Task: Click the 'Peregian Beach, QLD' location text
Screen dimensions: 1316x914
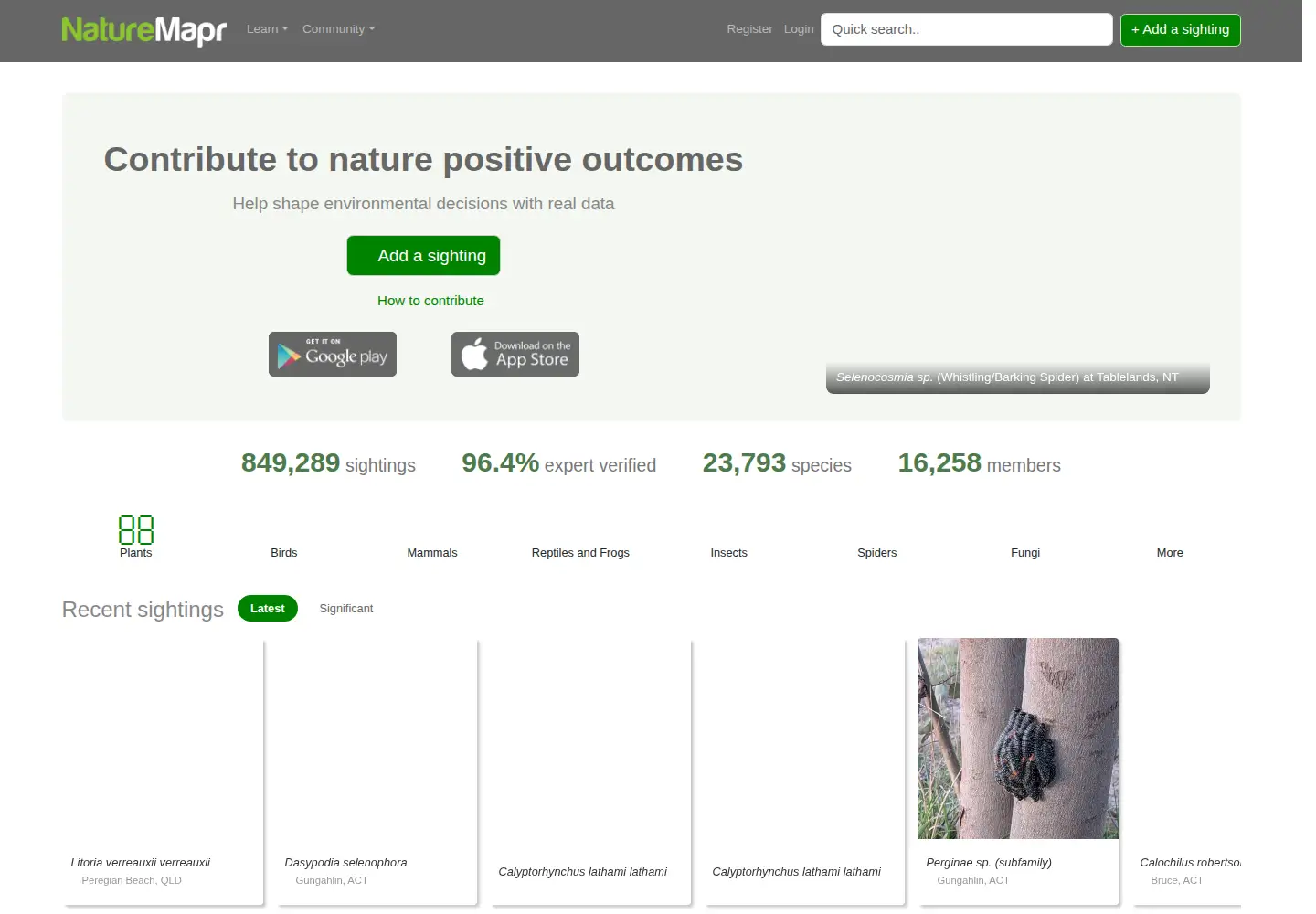Action: point(132,880)
